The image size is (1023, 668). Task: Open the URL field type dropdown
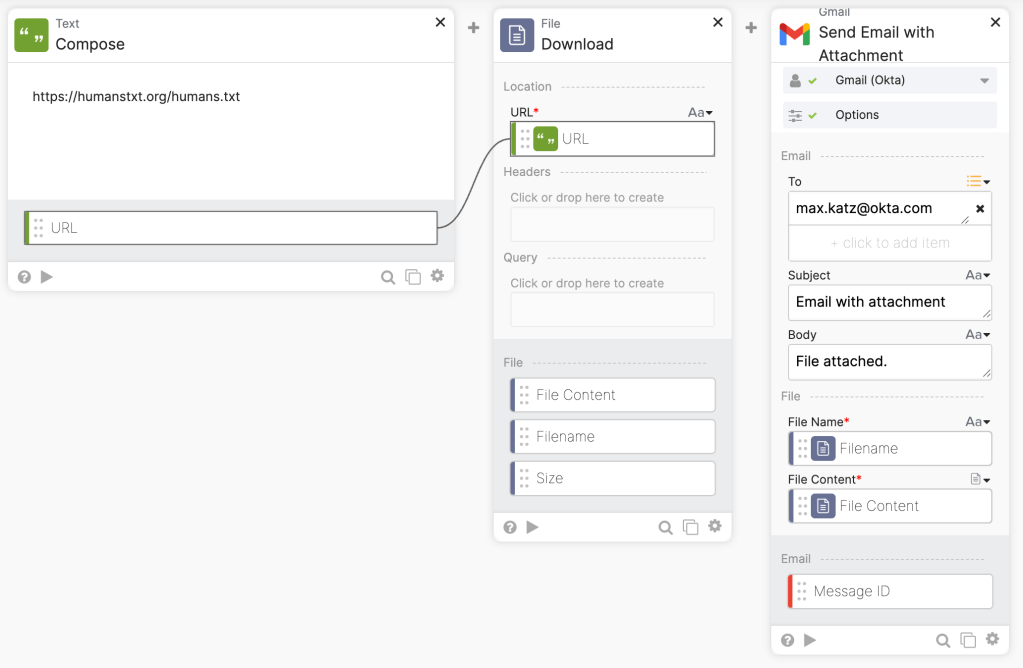coord(700,112)
